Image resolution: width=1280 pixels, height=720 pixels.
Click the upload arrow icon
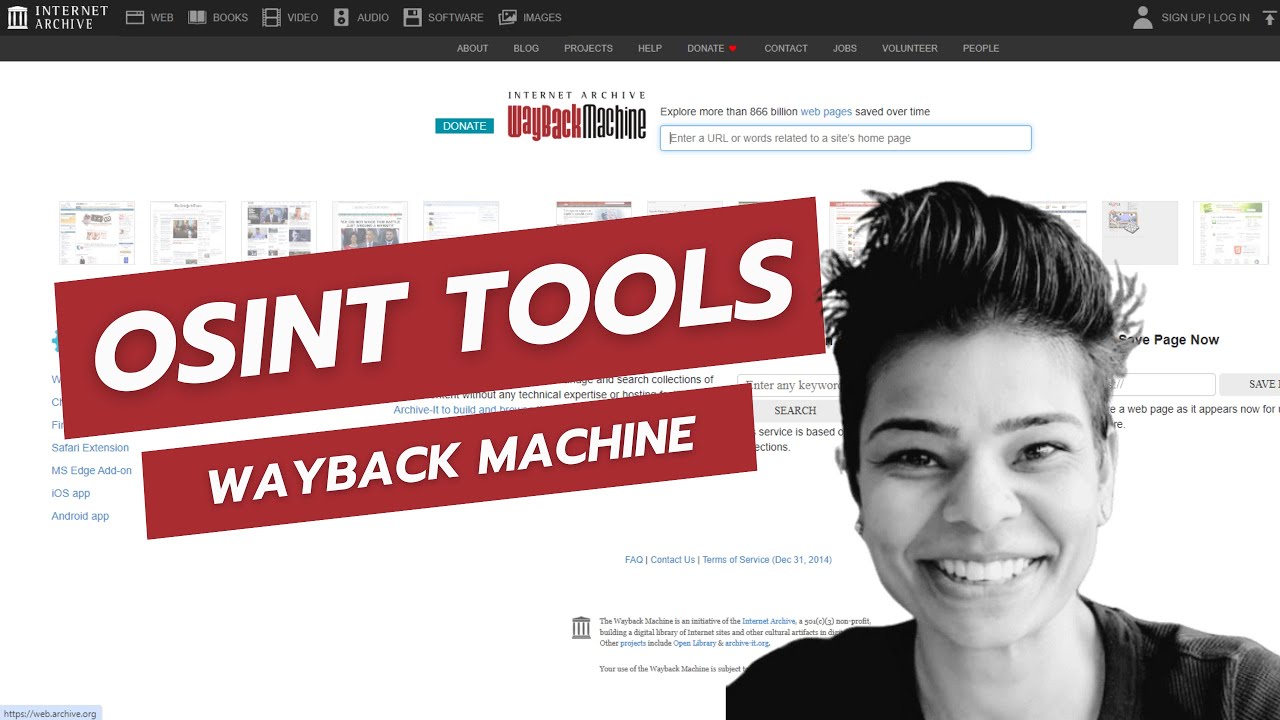point(1270,17)
